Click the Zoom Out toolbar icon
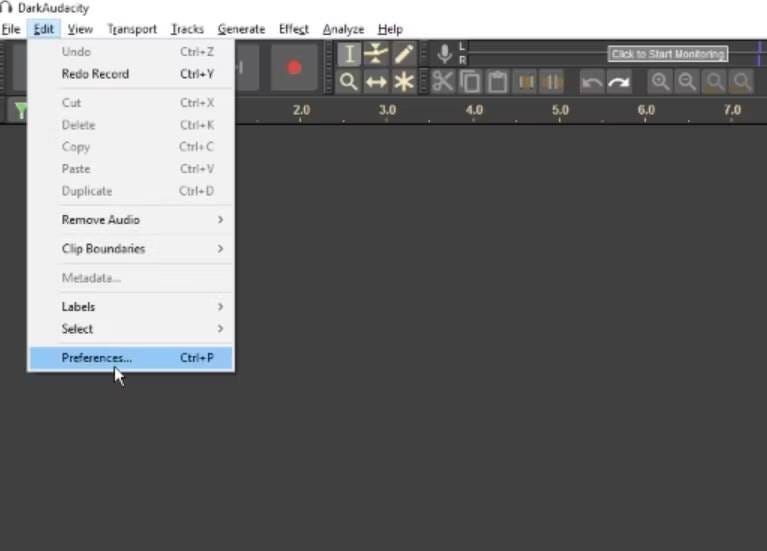The image size is (767, 551). [687, 82]
